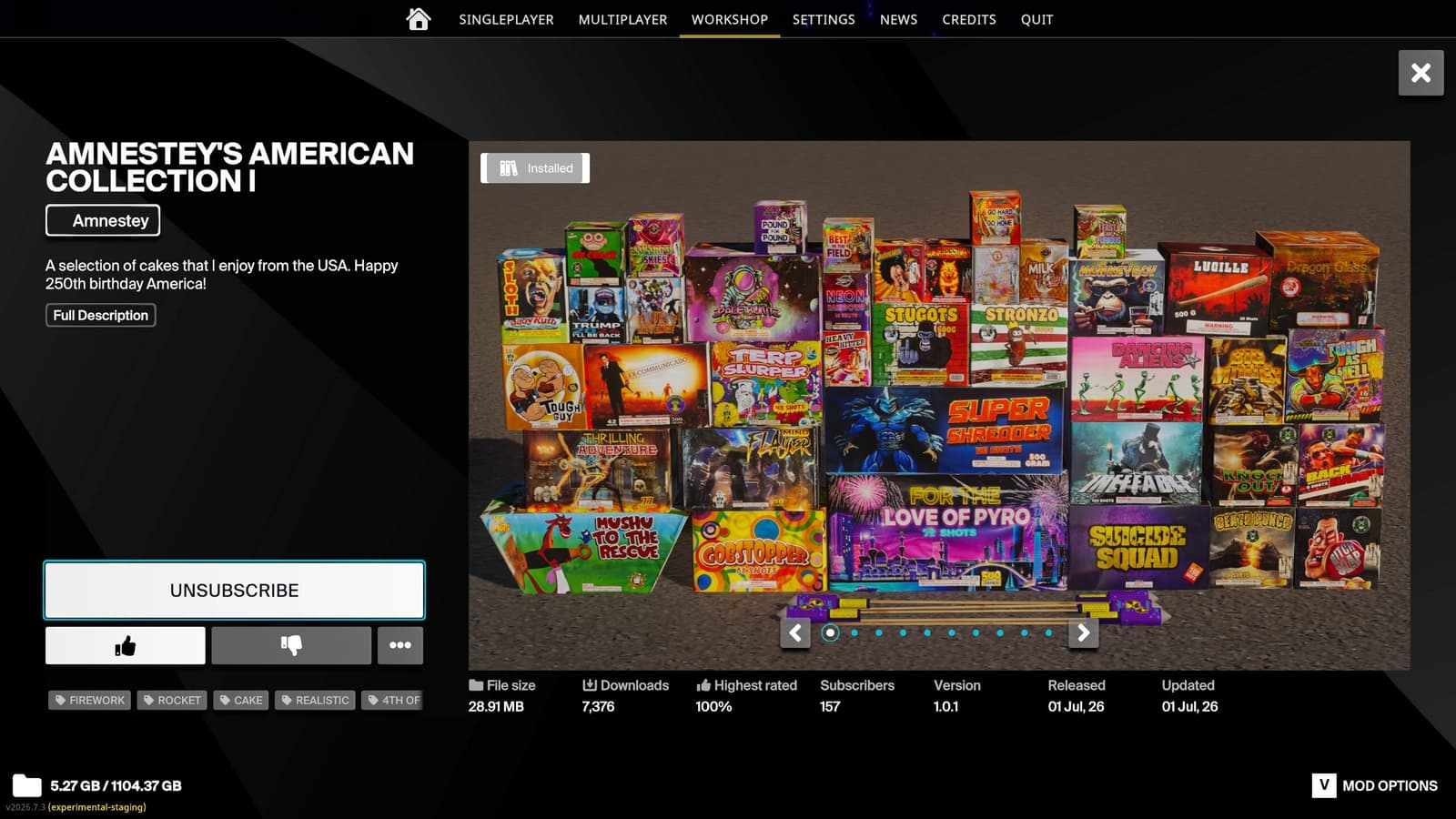Open the NEWS page
This screenshot has width=1456, height=819.
tap(898, 19)
